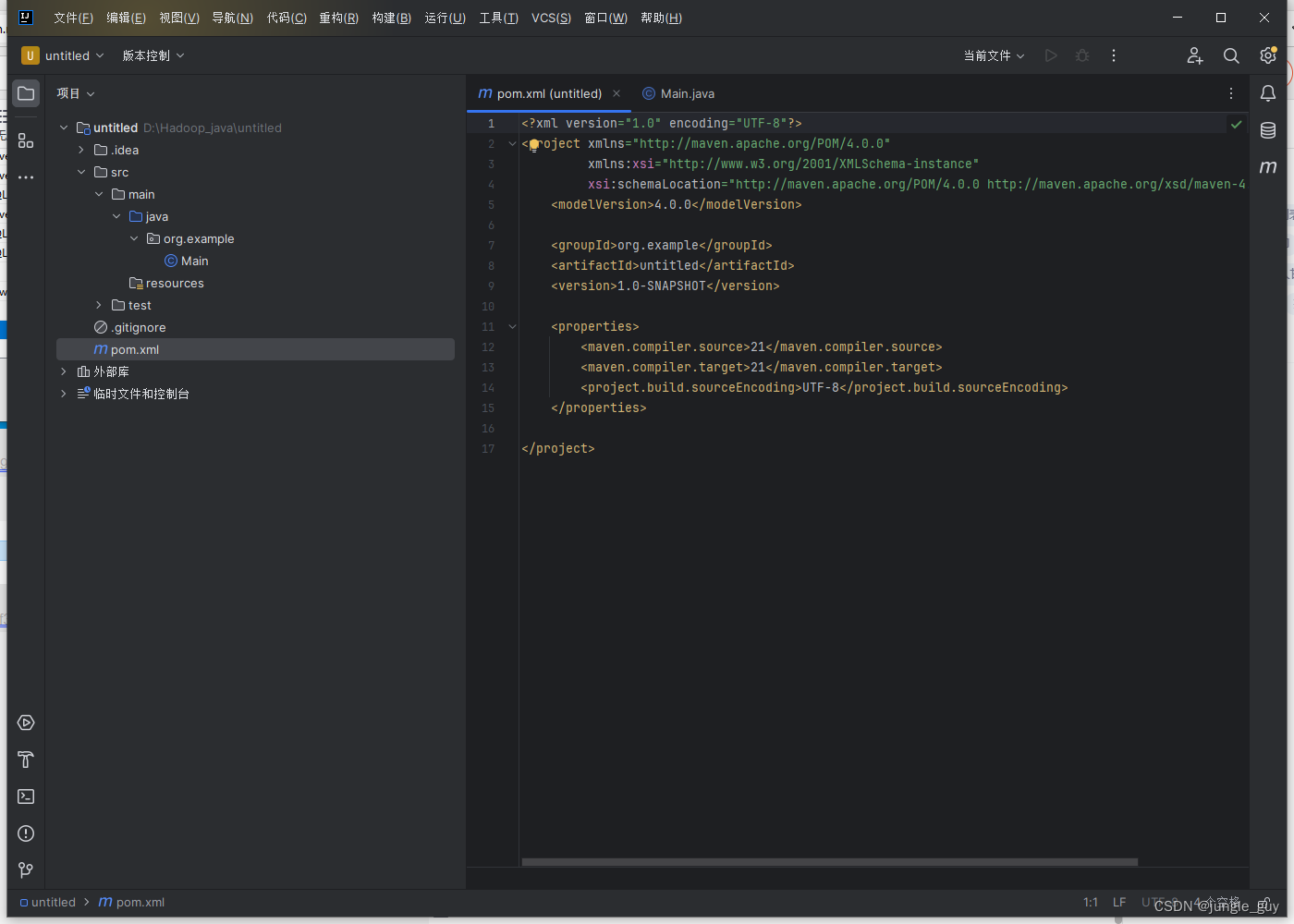Open the 当前文件 run configuration dropdown
This screenshot has width=1294, height=924.
994,55
